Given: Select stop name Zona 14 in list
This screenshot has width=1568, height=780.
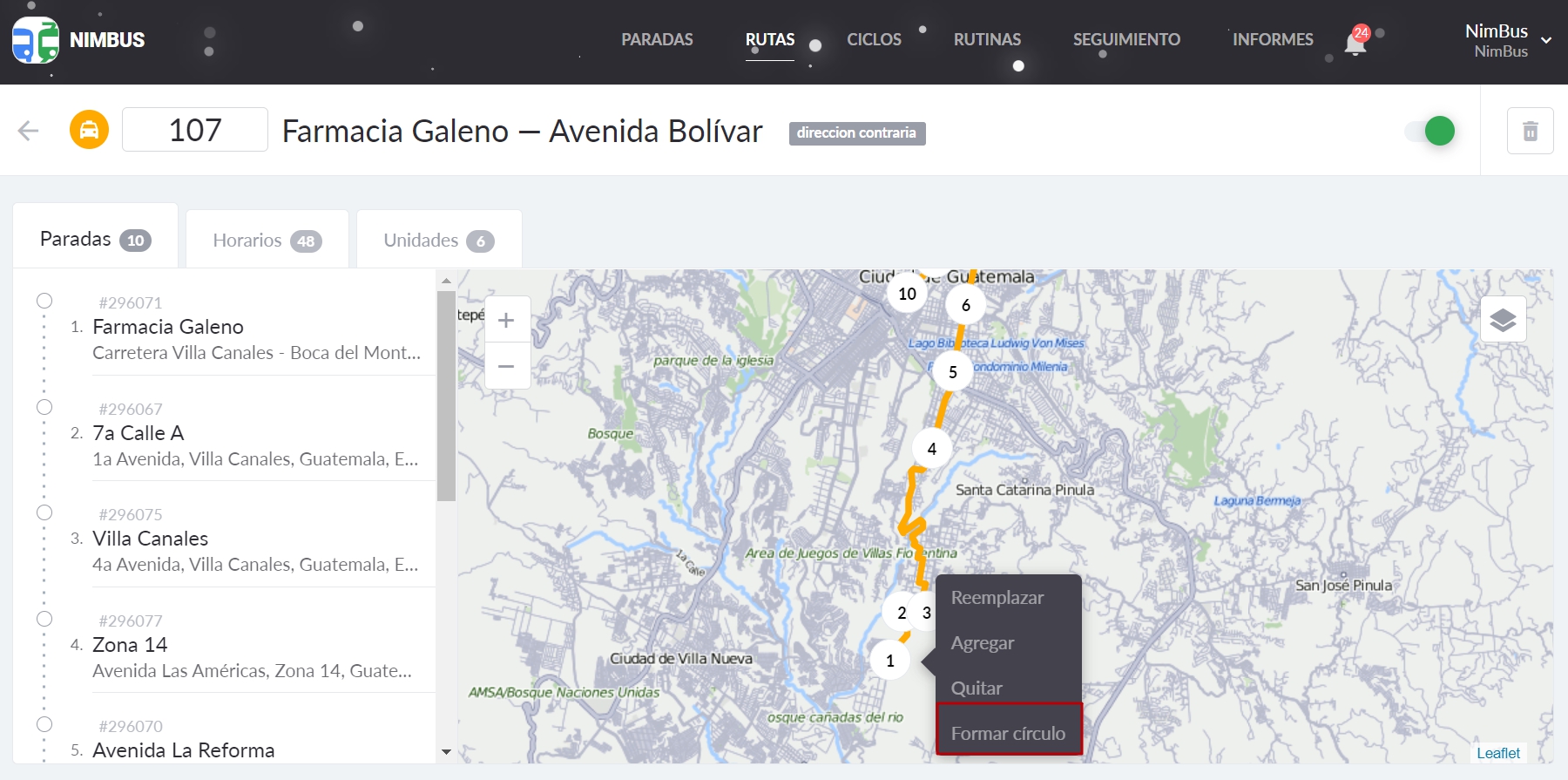Looking at the screenshot, I should pos(130,645).
